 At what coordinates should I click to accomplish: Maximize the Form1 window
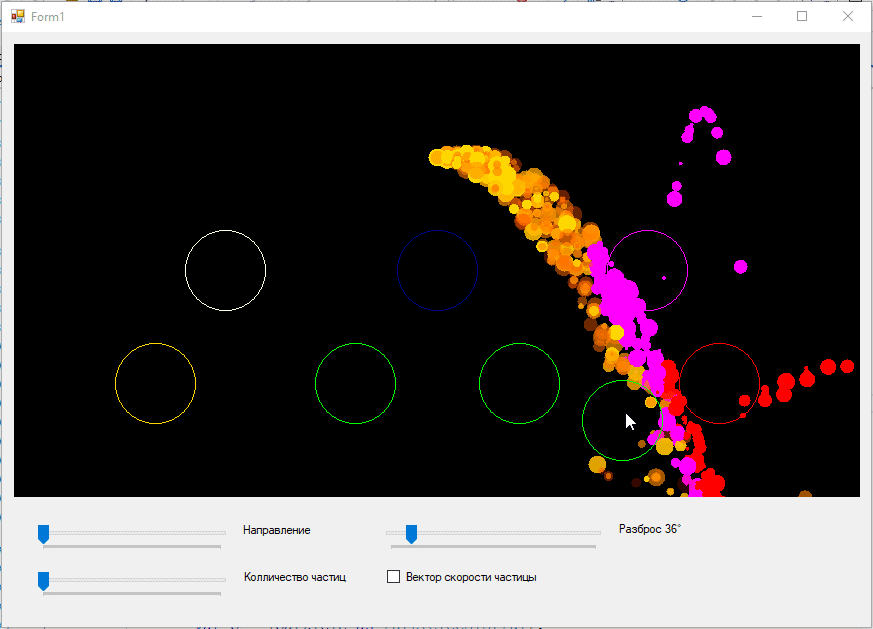tap(802, 17)
